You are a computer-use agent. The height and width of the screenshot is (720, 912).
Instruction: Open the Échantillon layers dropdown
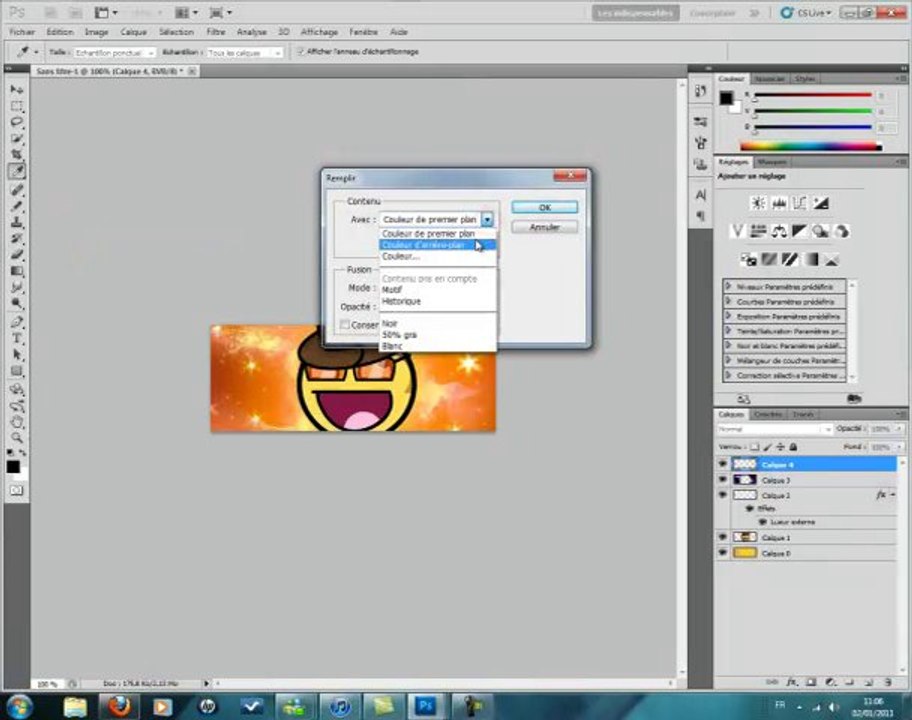point(244,52)
